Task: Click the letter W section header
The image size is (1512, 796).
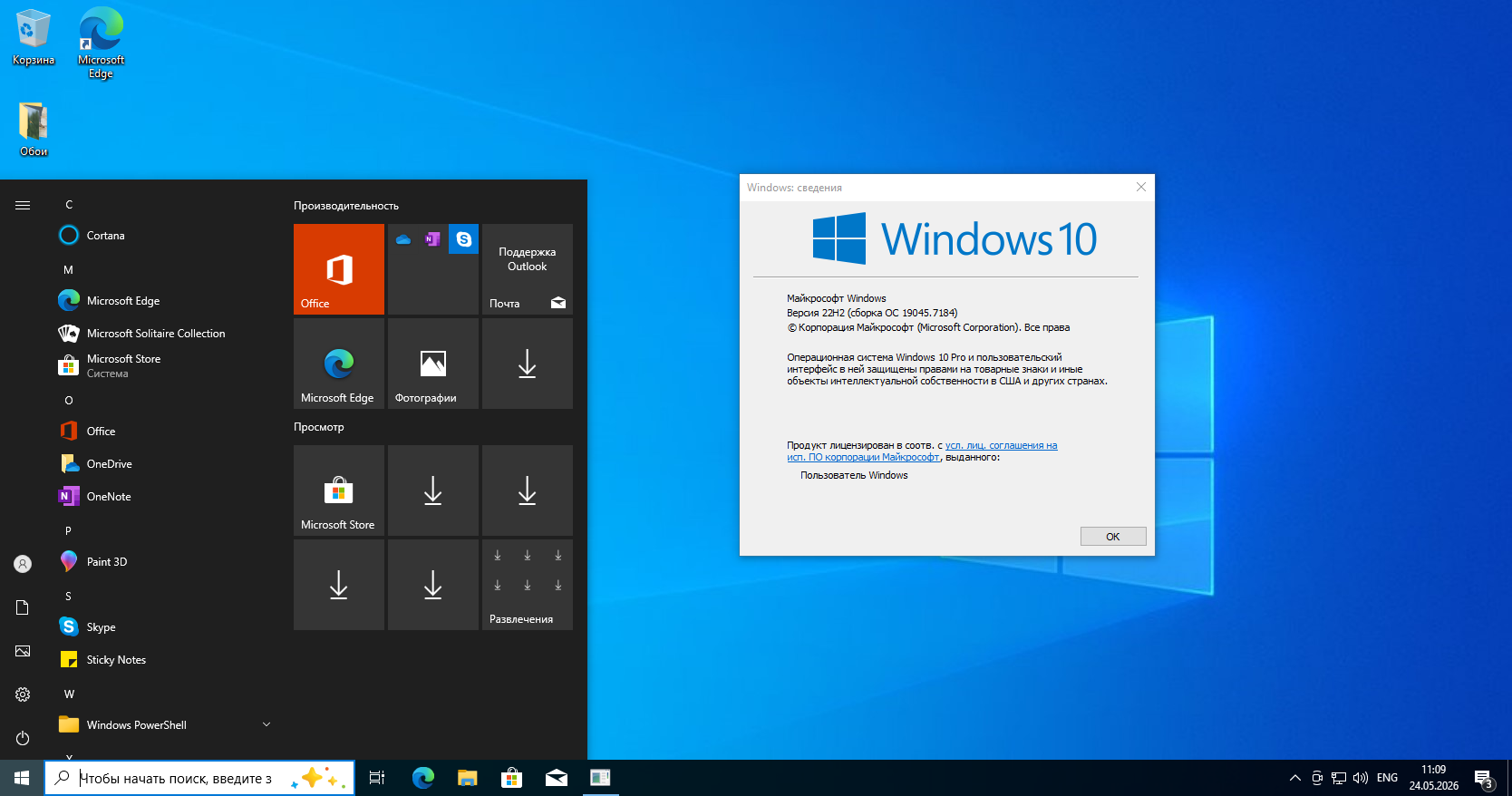Action: point(69,694)
